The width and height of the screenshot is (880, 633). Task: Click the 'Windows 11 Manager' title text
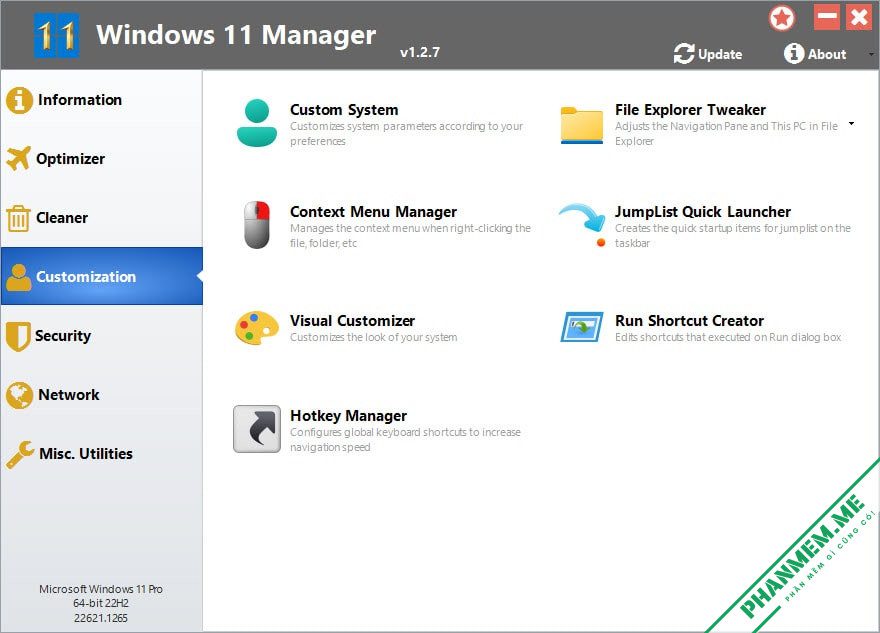236,35
